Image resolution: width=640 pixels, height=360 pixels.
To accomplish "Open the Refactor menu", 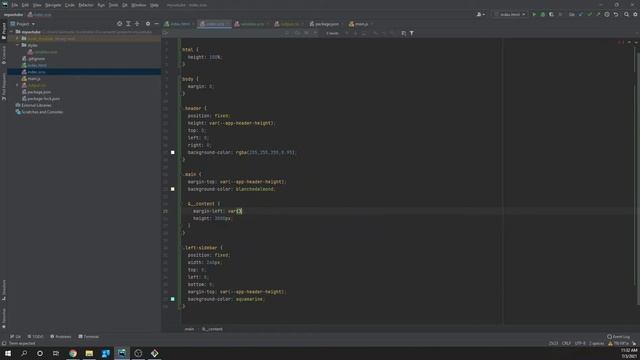I will pyautogui.click(x=86, y=5).
